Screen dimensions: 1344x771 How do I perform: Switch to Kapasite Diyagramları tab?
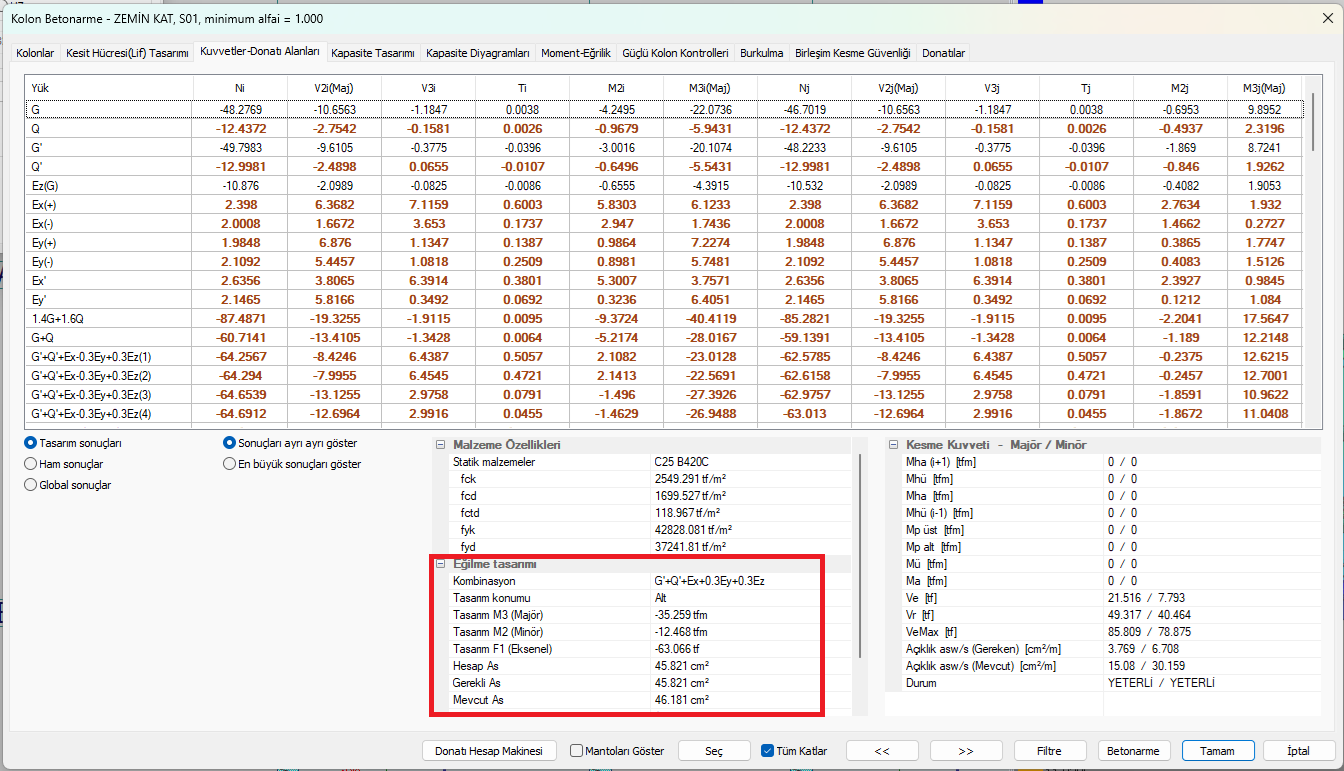pos(477,53)
